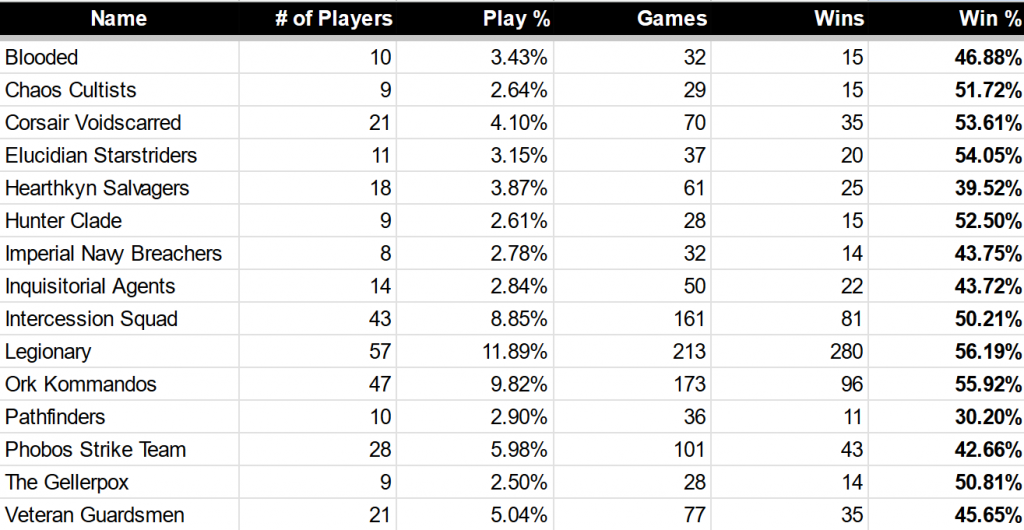The height and width of the screenshot is (530, 1024).
Task: Click the Corsair Voidscarred row name
Action: [93, 123]
